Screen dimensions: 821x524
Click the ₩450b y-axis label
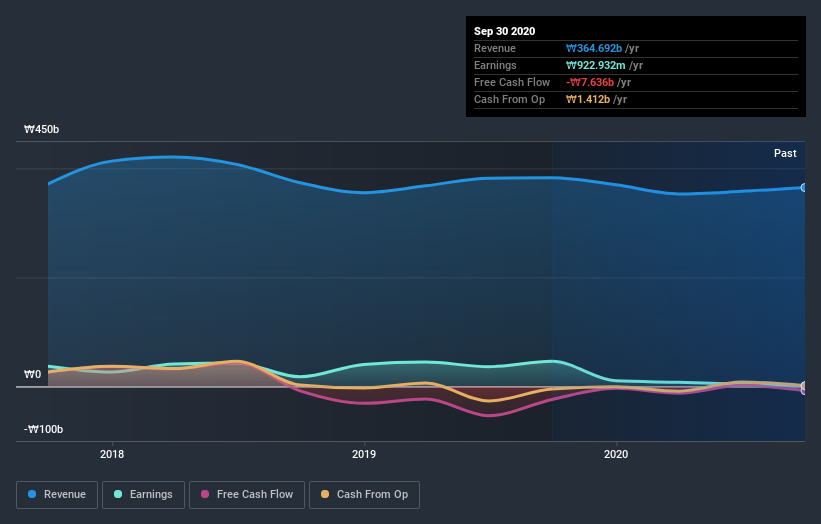pos(41,129)
